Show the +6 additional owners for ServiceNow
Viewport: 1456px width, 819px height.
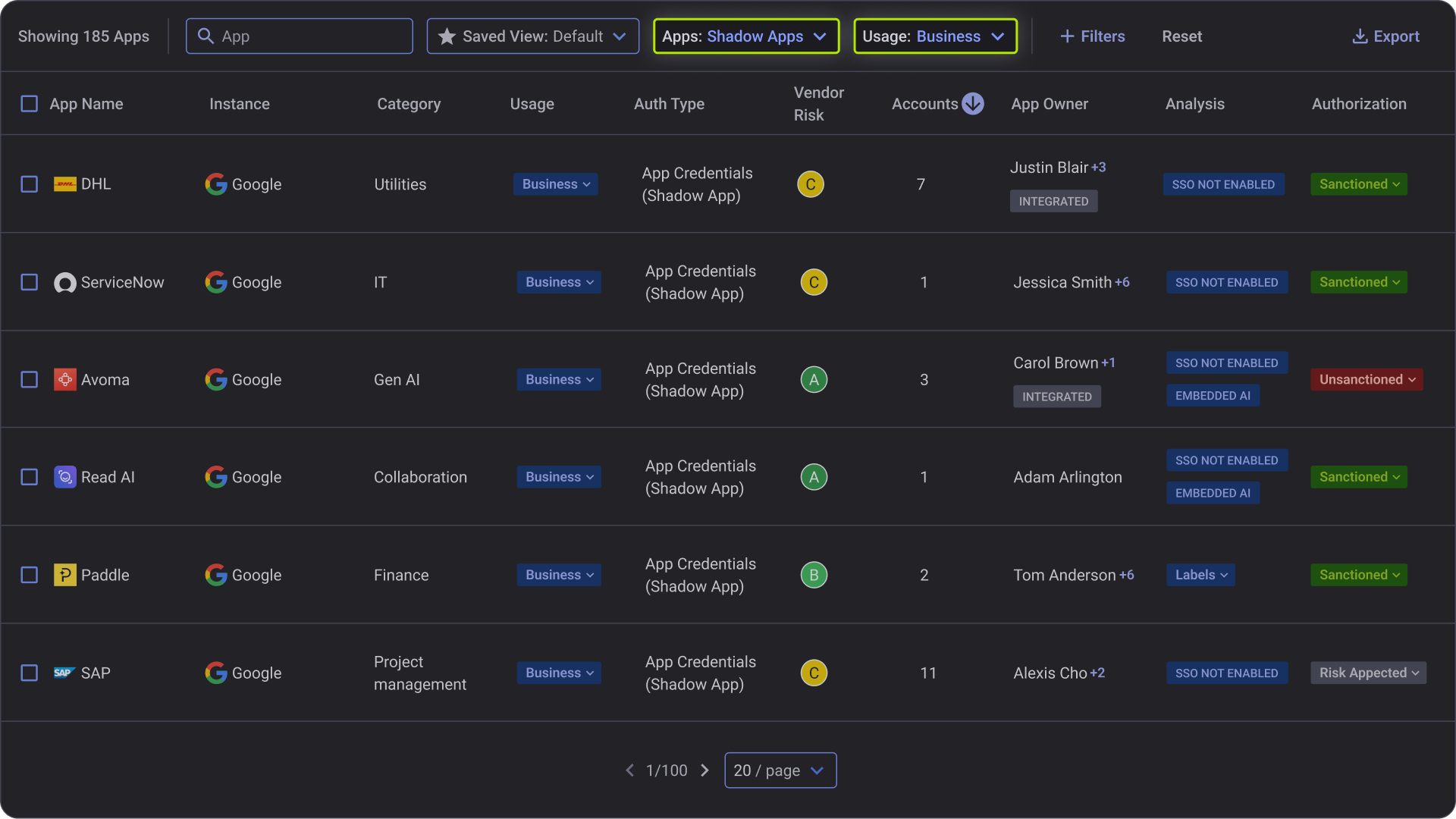[x=1122, y=282]
